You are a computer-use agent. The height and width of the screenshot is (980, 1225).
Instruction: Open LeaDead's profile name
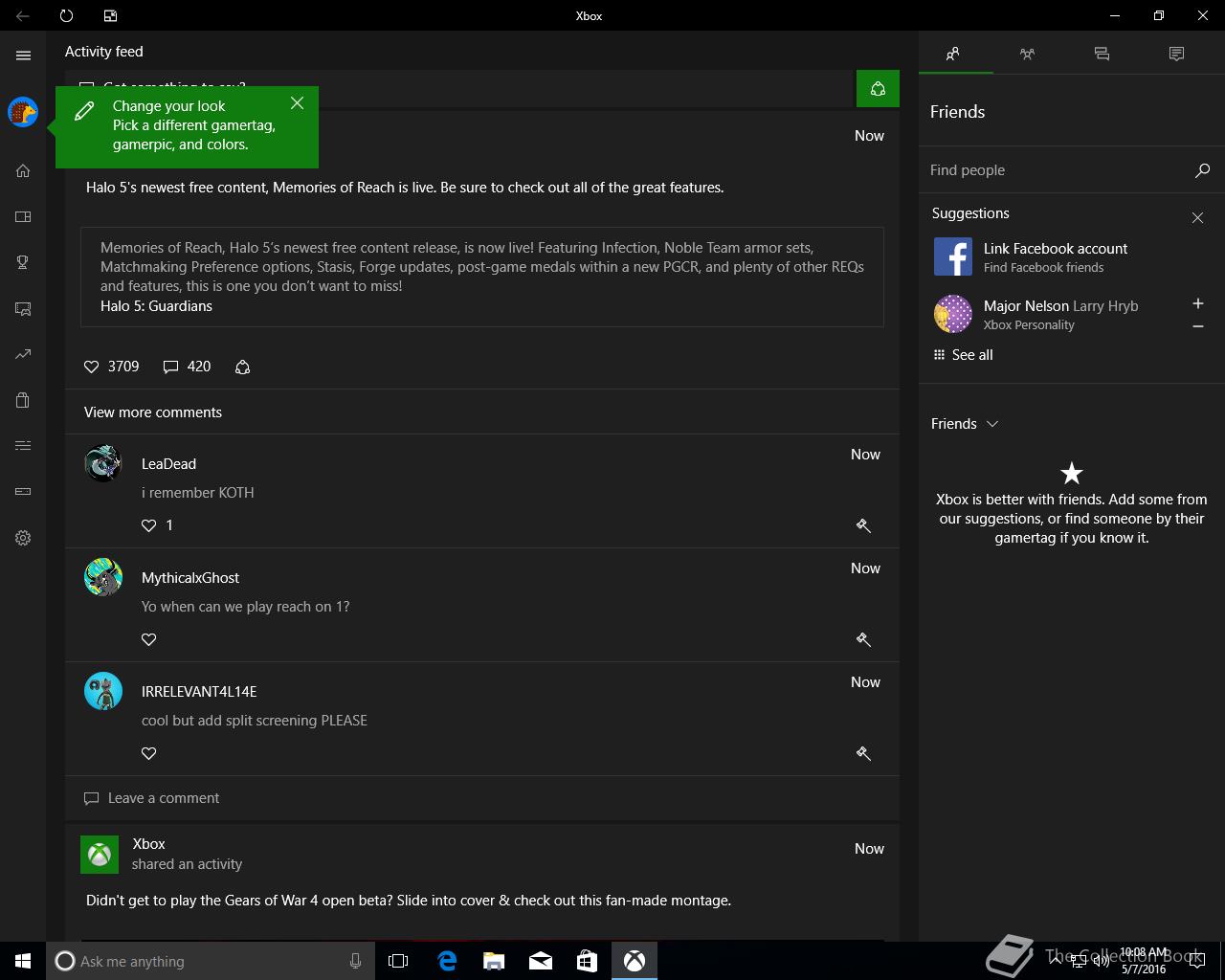pyautogui.click(x=168, y=464)
